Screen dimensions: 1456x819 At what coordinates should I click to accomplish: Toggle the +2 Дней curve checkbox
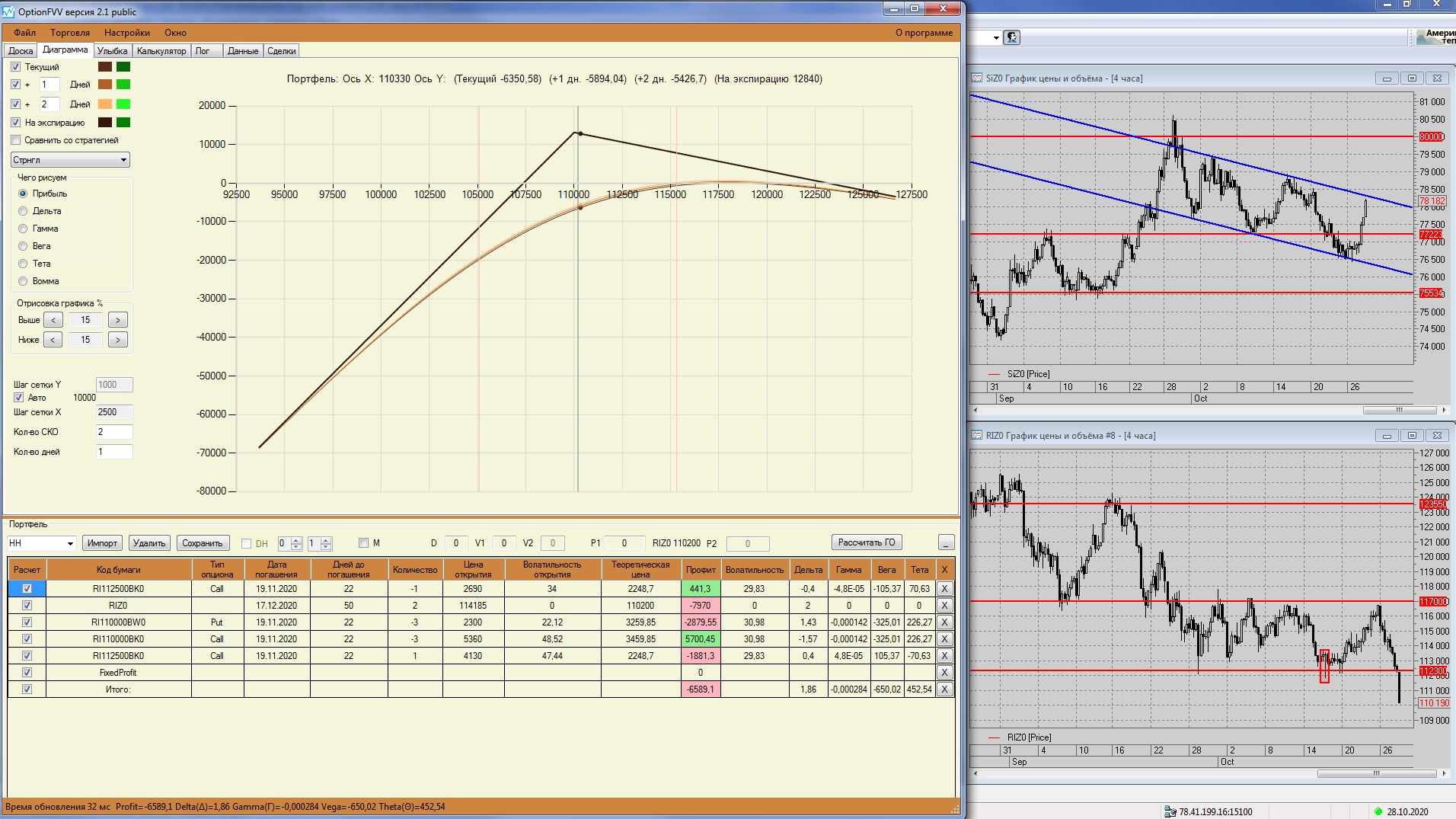16,104
